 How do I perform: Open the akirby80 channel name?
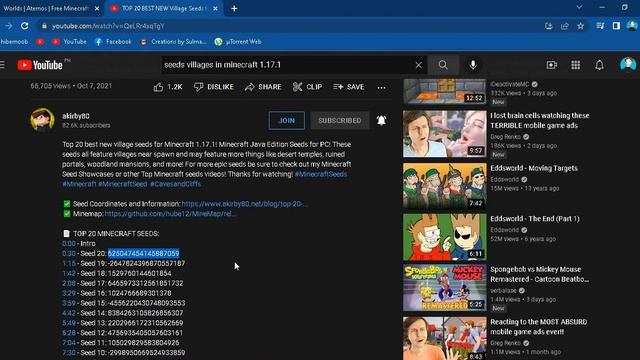point(76,116)
